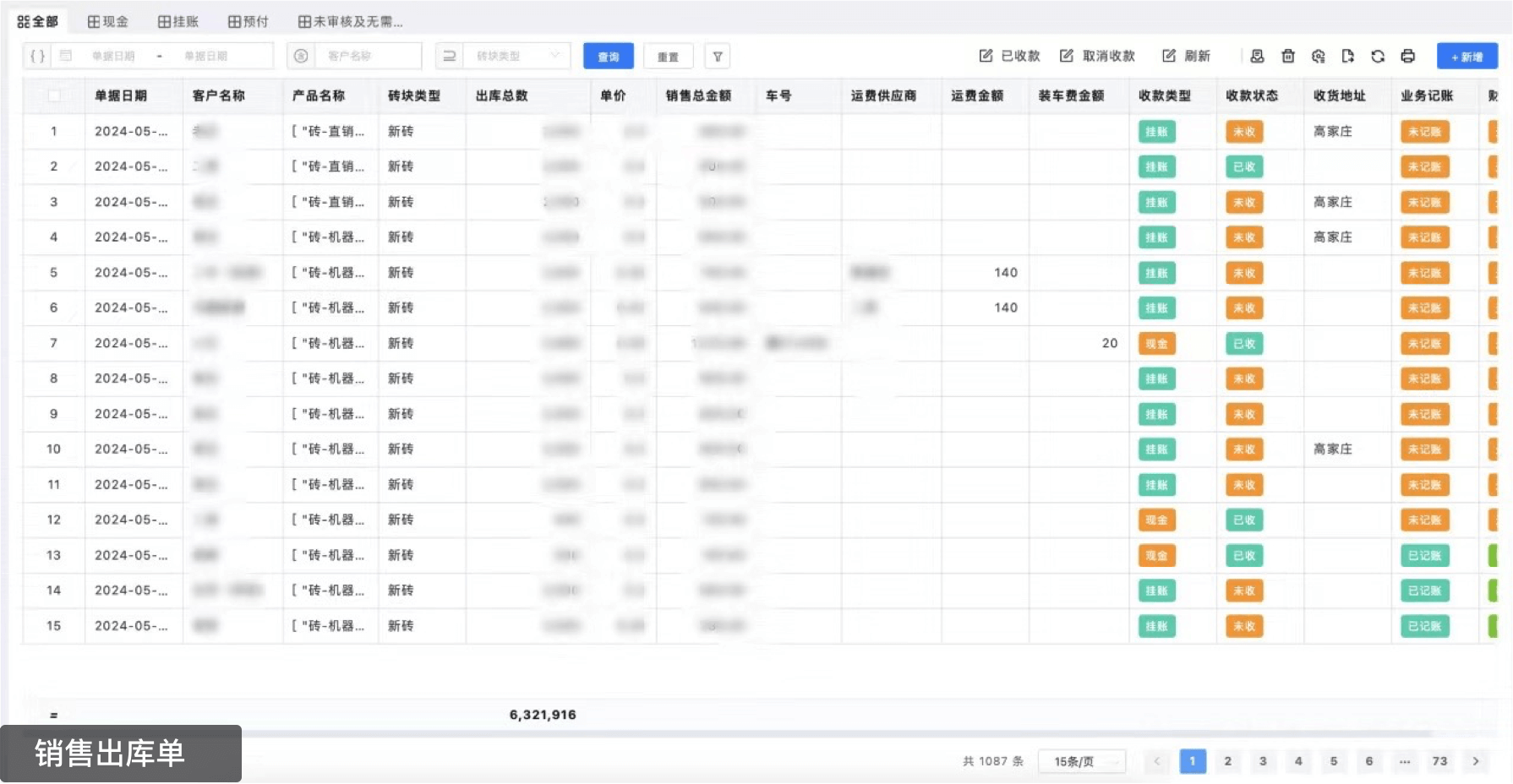The height and width of the screenshot is (784, 1513).
Task: Switch to the 现金 tab
Action: [108, 21]
